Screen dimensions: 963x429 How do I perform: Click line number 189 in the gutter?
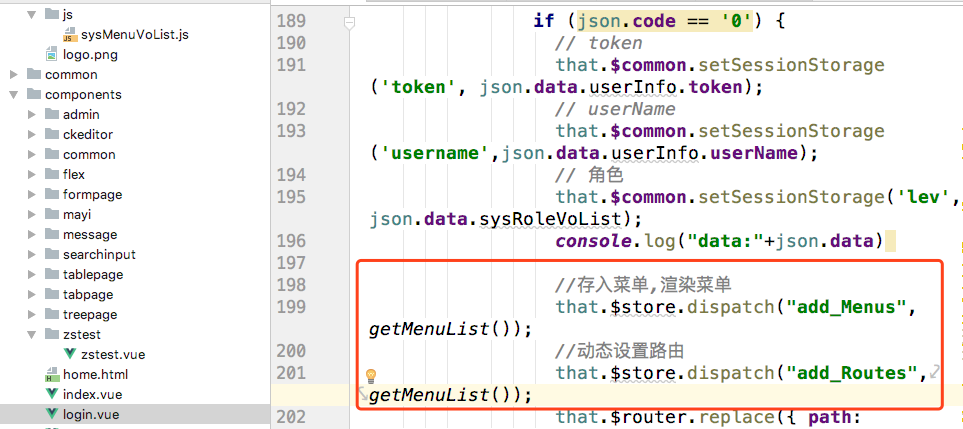tap(291, 21)
